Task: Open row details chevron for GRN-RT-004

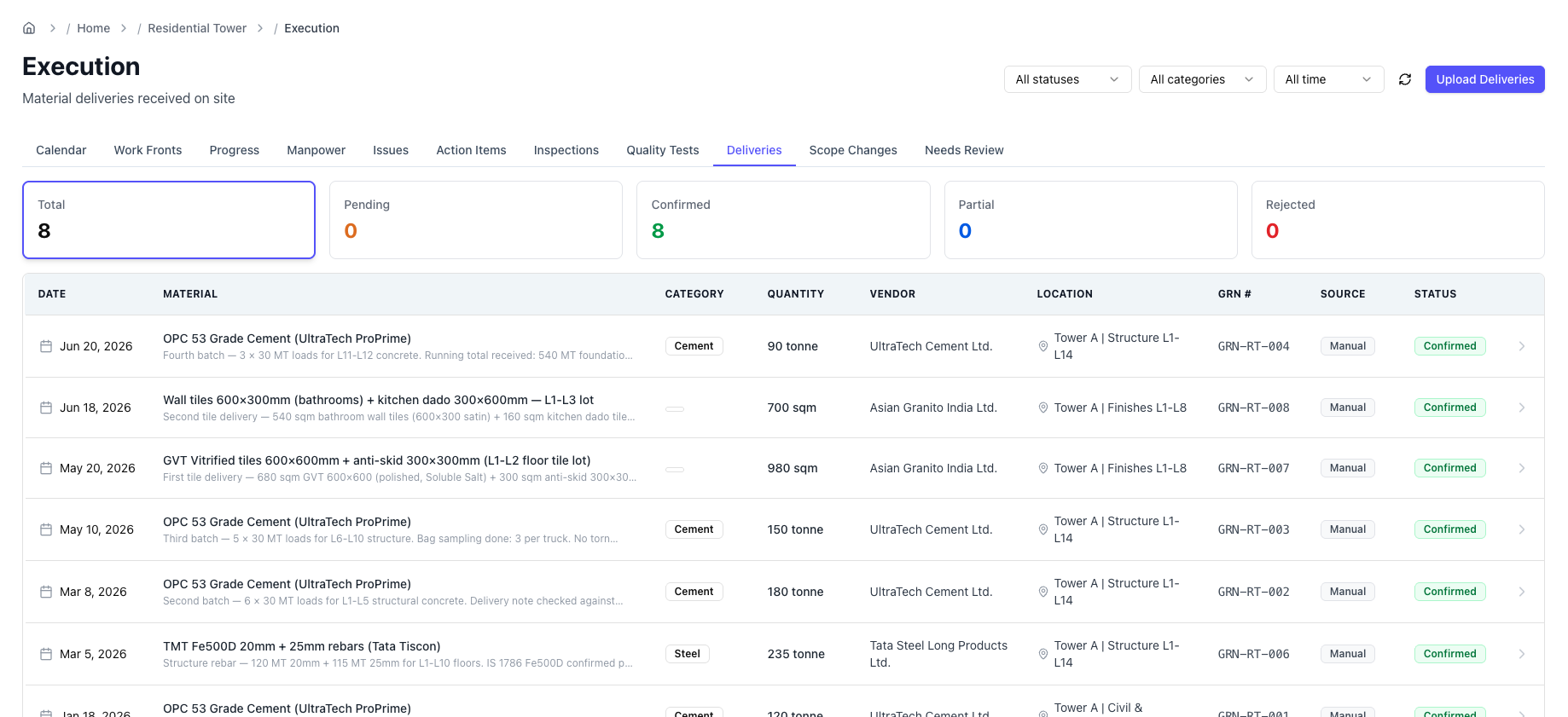Action: click(x=1522, y=346)
